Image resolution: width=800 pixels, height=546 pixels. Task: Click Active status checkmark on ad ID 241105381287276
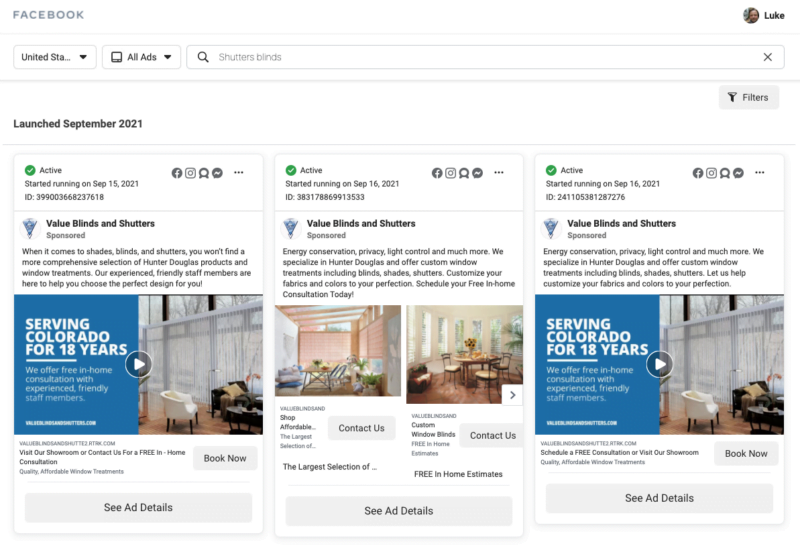point(551,170)
